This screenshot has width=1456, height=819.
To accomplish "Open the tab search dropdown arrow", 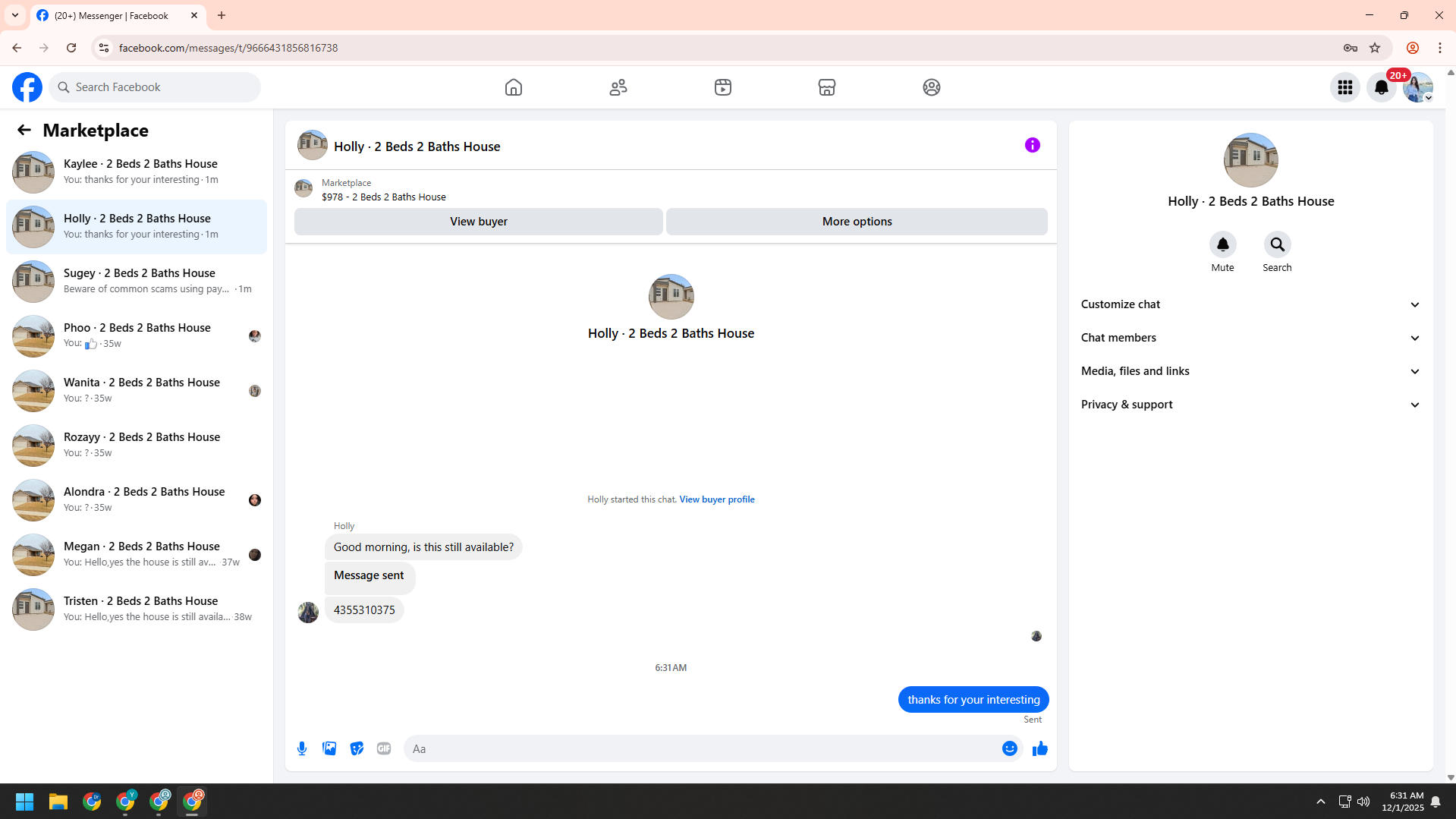I will pos(15,15).
